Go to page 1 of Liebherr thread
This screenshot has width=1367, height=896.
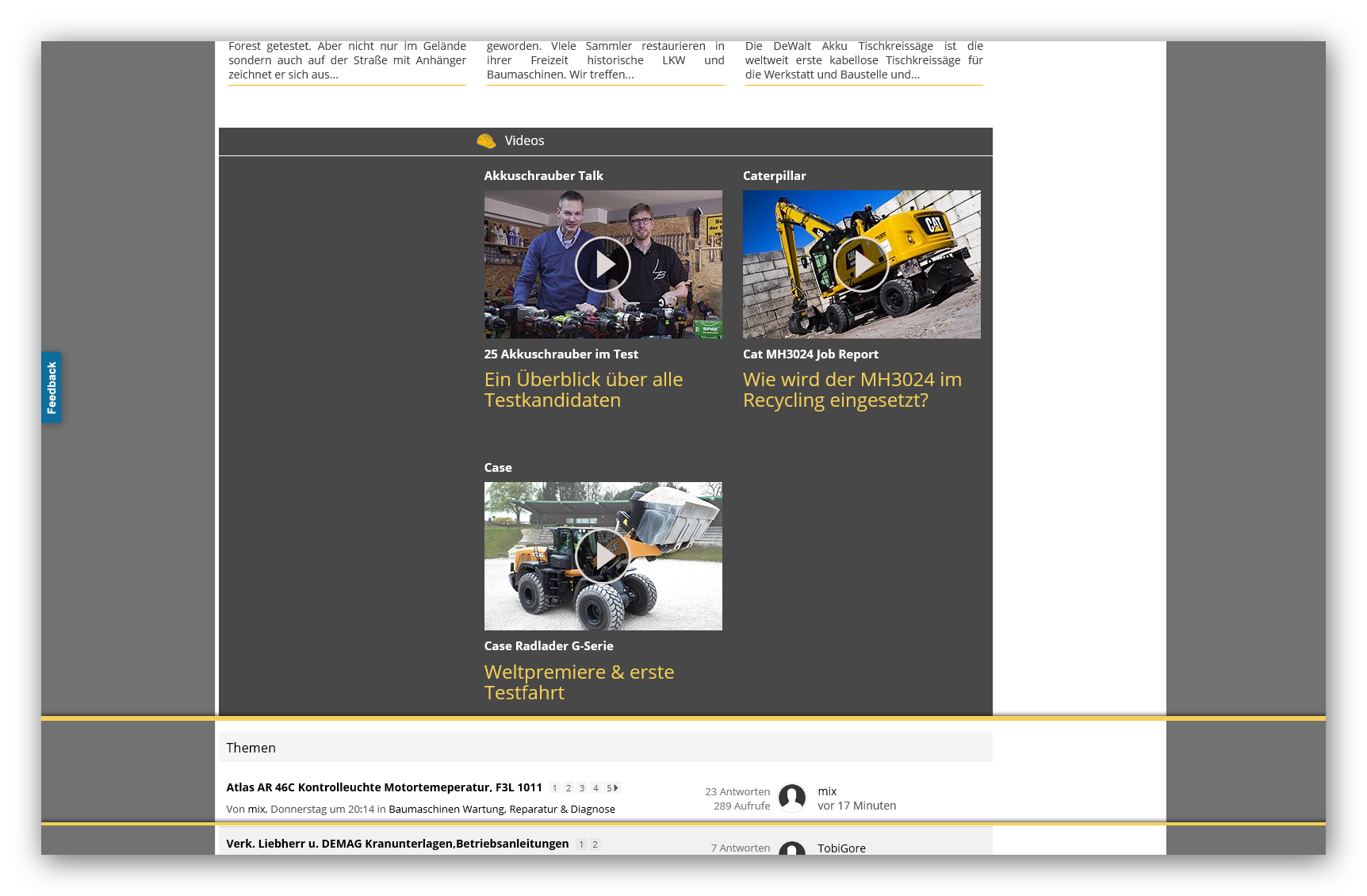tap(581, 844)
